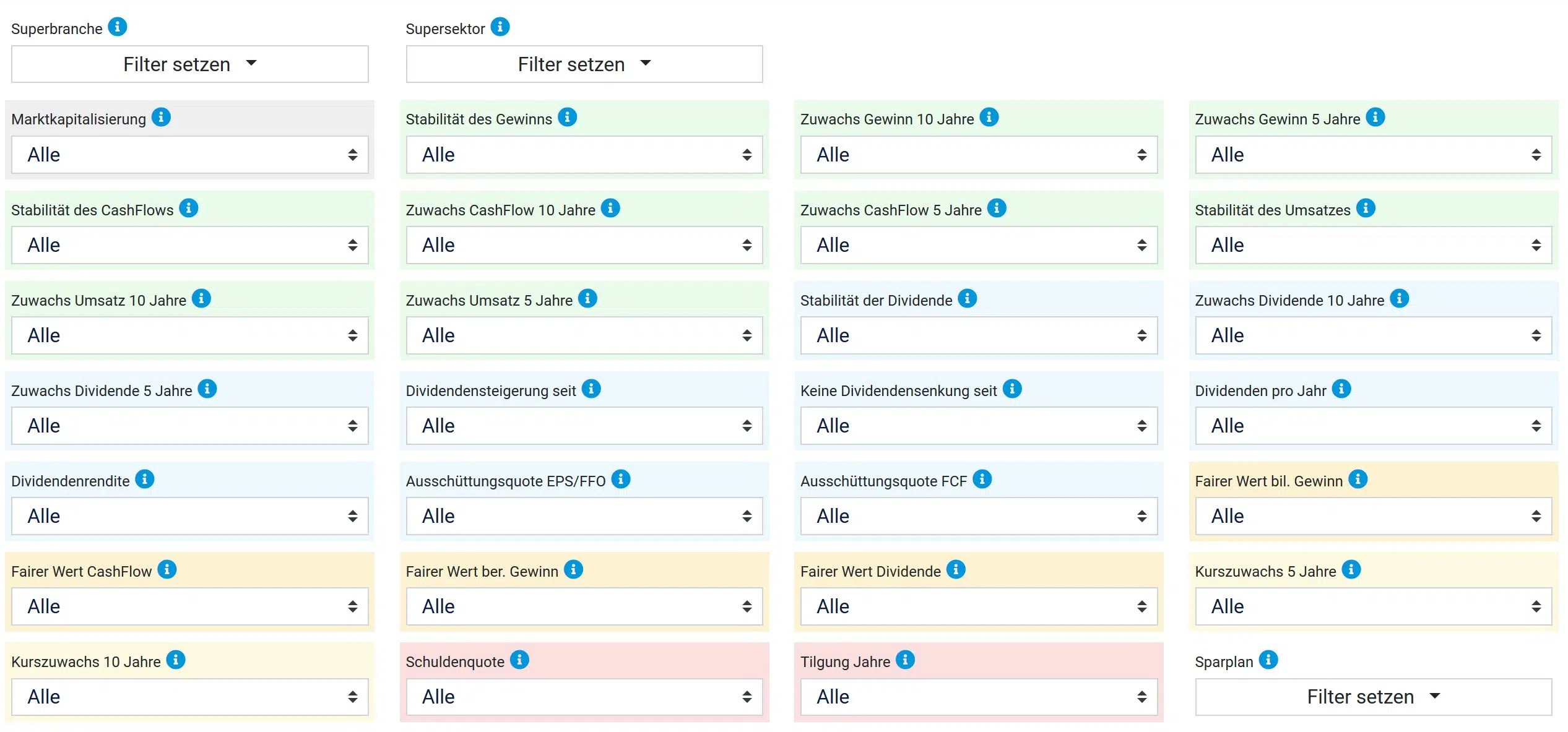Viewport: 1568px width, 732px height.
Task: Open the Dividendenrendite select box
Action: point(190,516)
